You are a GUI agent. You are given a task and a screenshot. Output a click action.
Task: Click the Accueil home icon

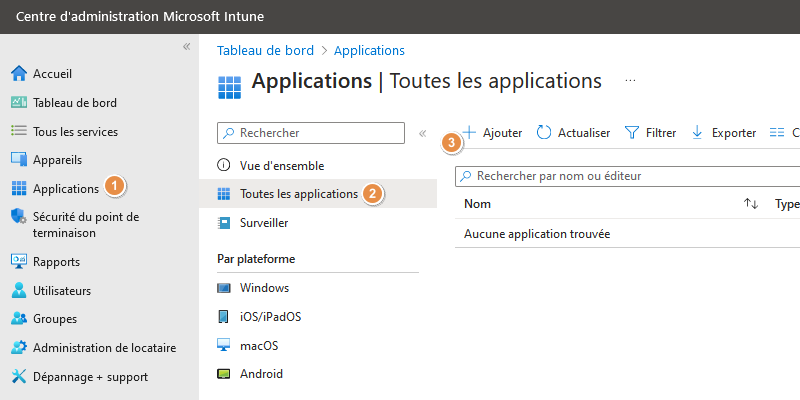coord(19,73)
